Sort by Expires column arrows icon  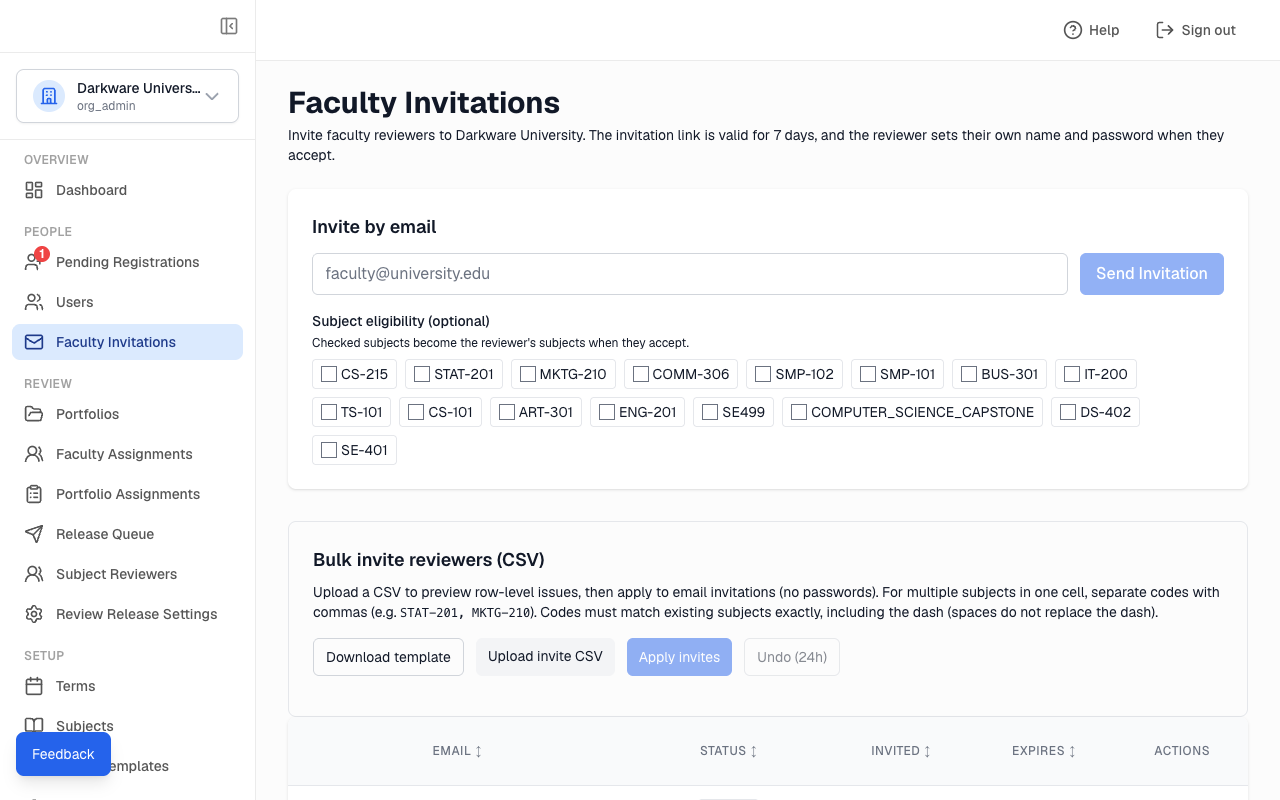click(x=1072, y=751)
